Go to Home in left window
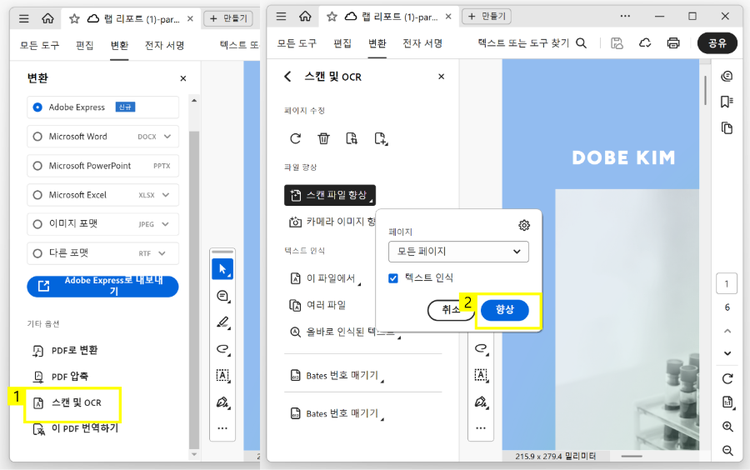750x470 pixels. coord(48,19)
